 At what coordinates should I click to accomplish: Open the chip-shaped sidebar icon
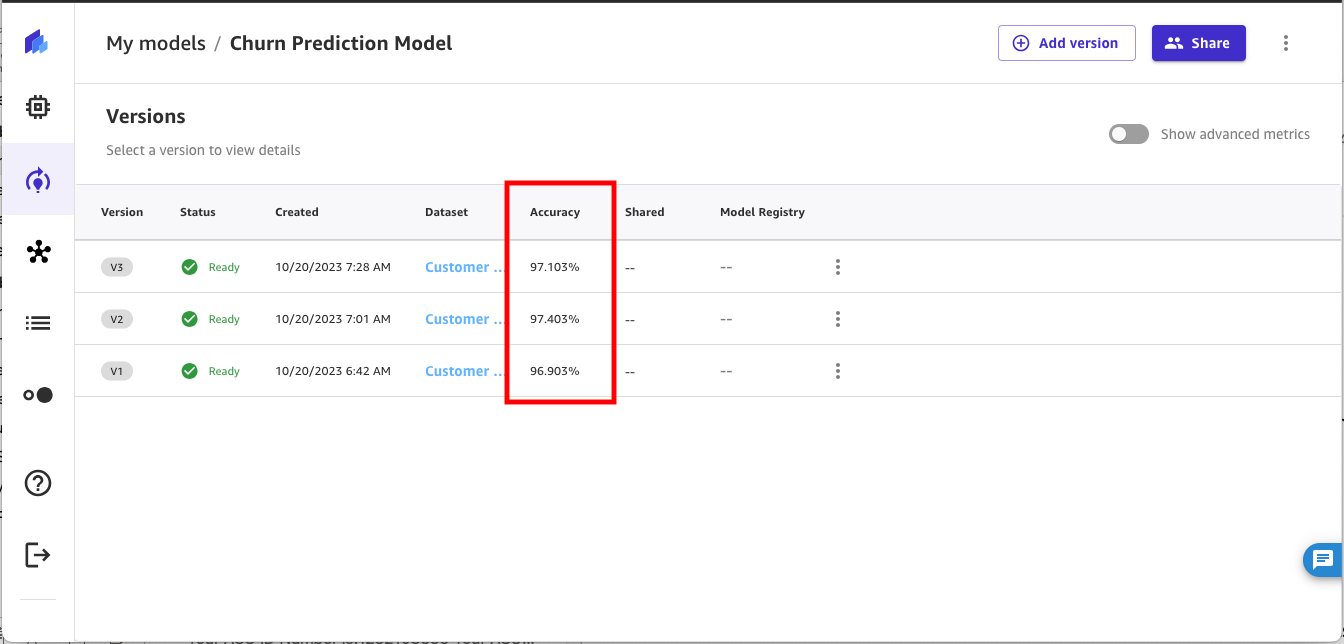(x=38, y=107)
